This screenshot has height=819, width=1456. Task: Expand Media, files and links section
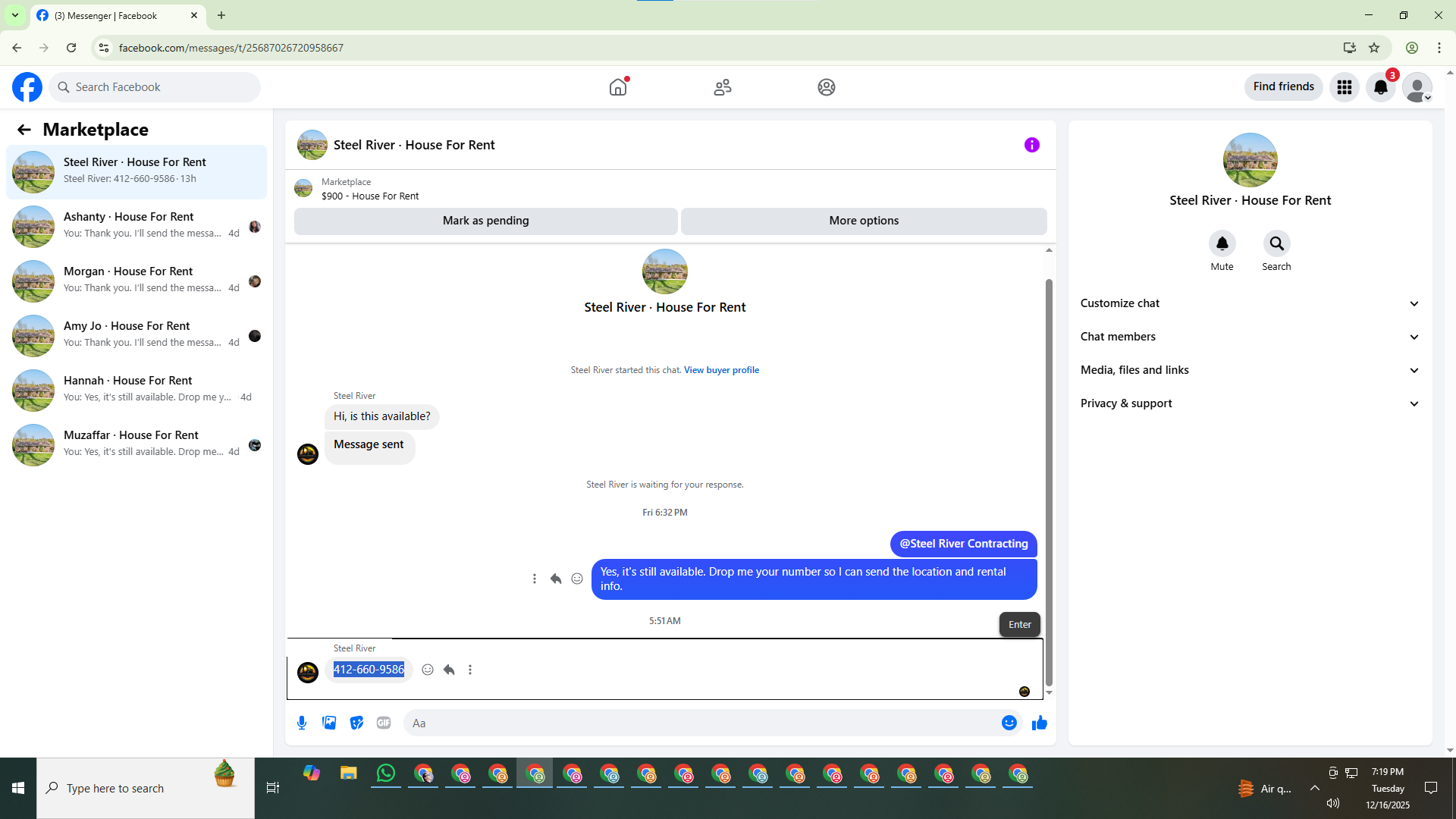tap(1250, 370)
